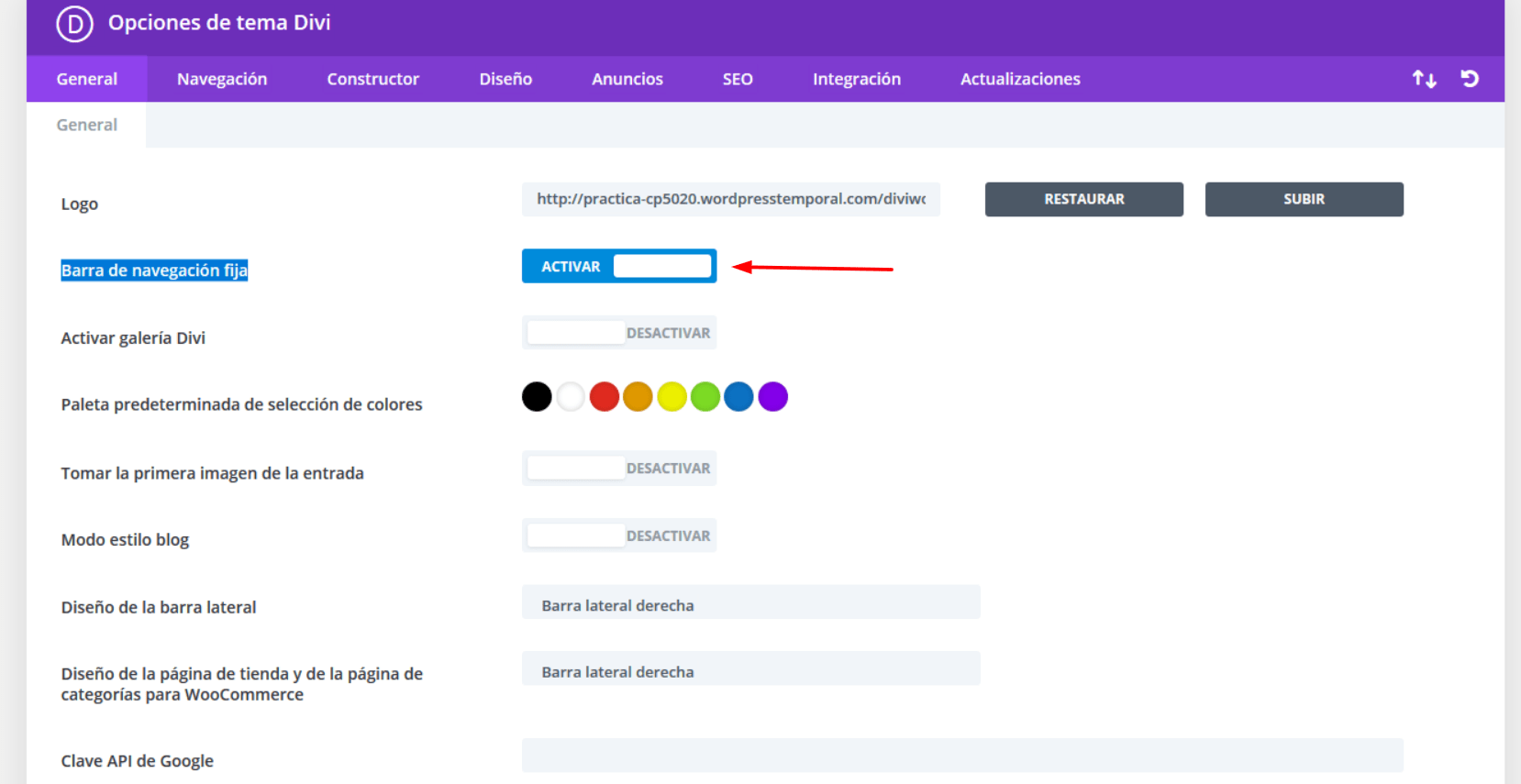Click the Logo setting label
The height and width of the screenshot is (784, 1521).
pyautogui.click(x=80, y=204)
